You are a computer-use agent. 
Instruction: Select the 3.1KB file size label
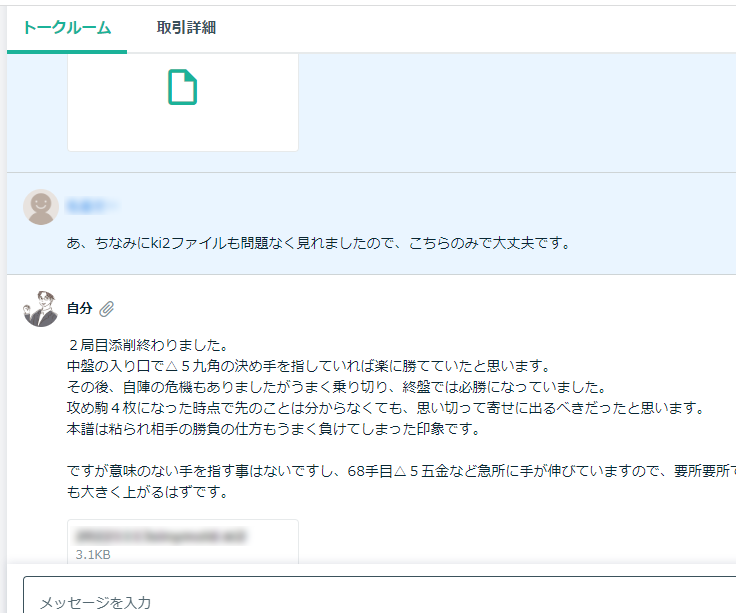pos(93,555)
